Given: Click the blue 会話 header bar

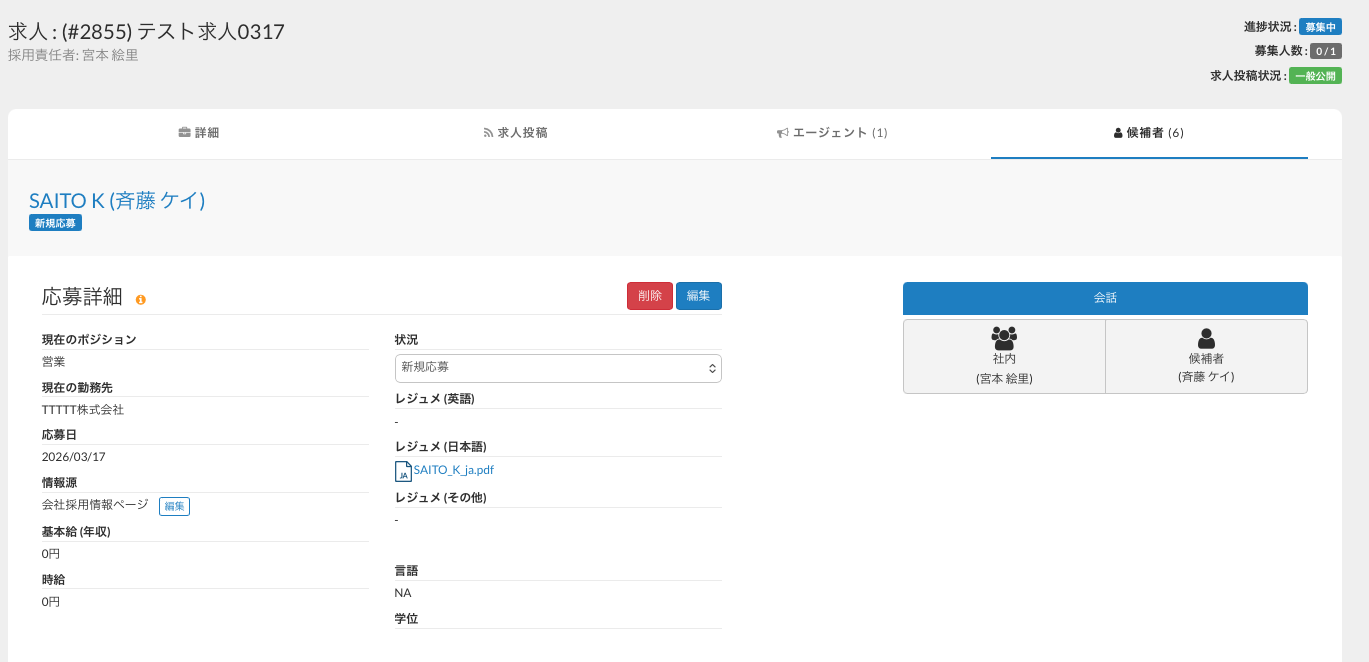Looking at the screenshot, I should coord(1105,298).
